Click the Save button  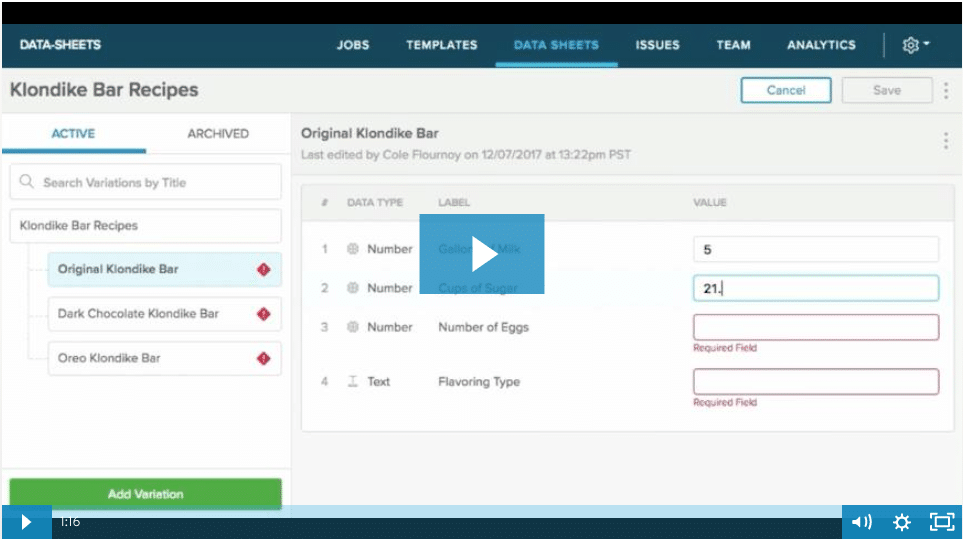pos(887,90)
